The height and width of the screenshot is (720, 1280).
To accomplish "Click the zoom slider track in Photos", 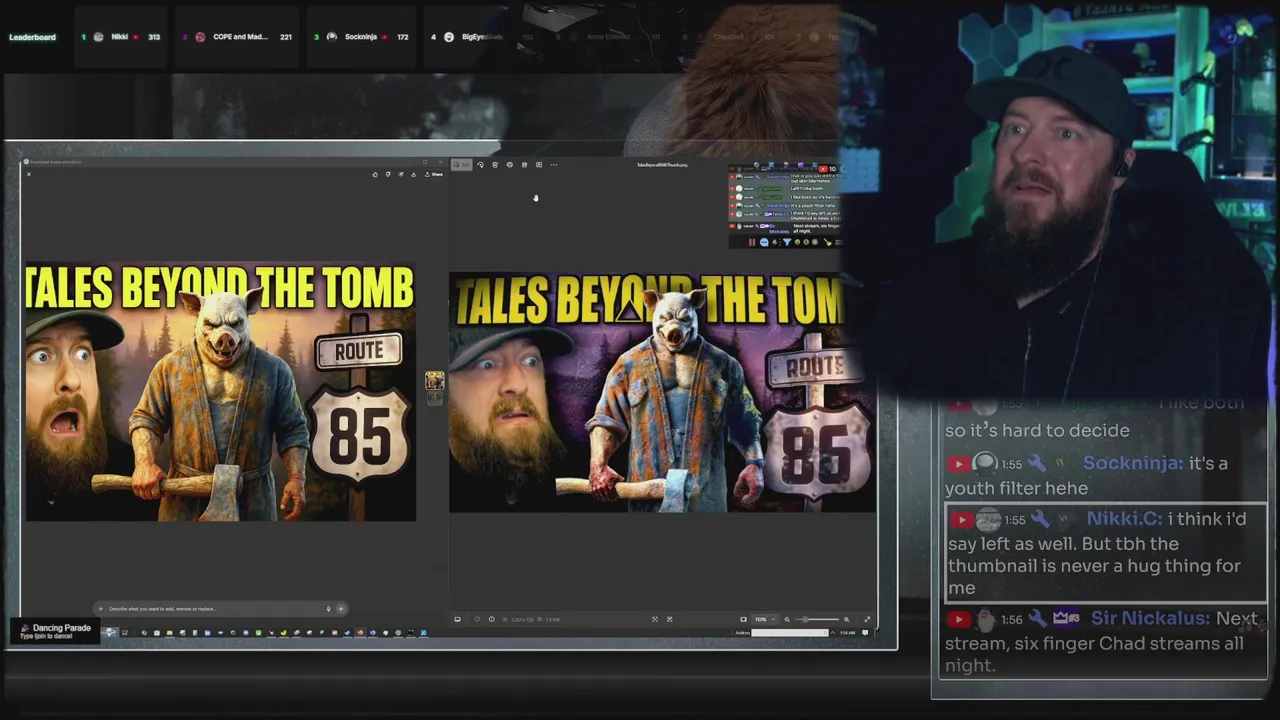I will pos(817,619).
